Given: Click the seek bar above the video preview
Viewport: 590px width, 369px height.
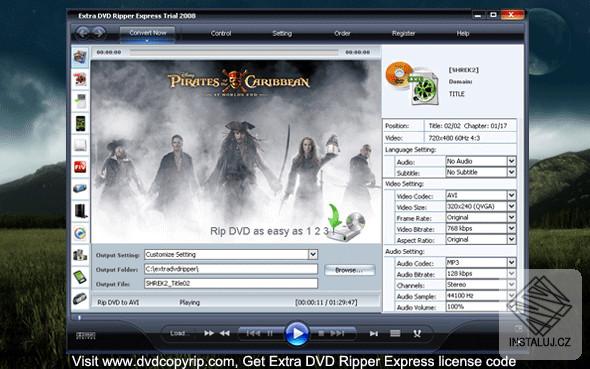Looking at the screenshot, I should point(234,52).
